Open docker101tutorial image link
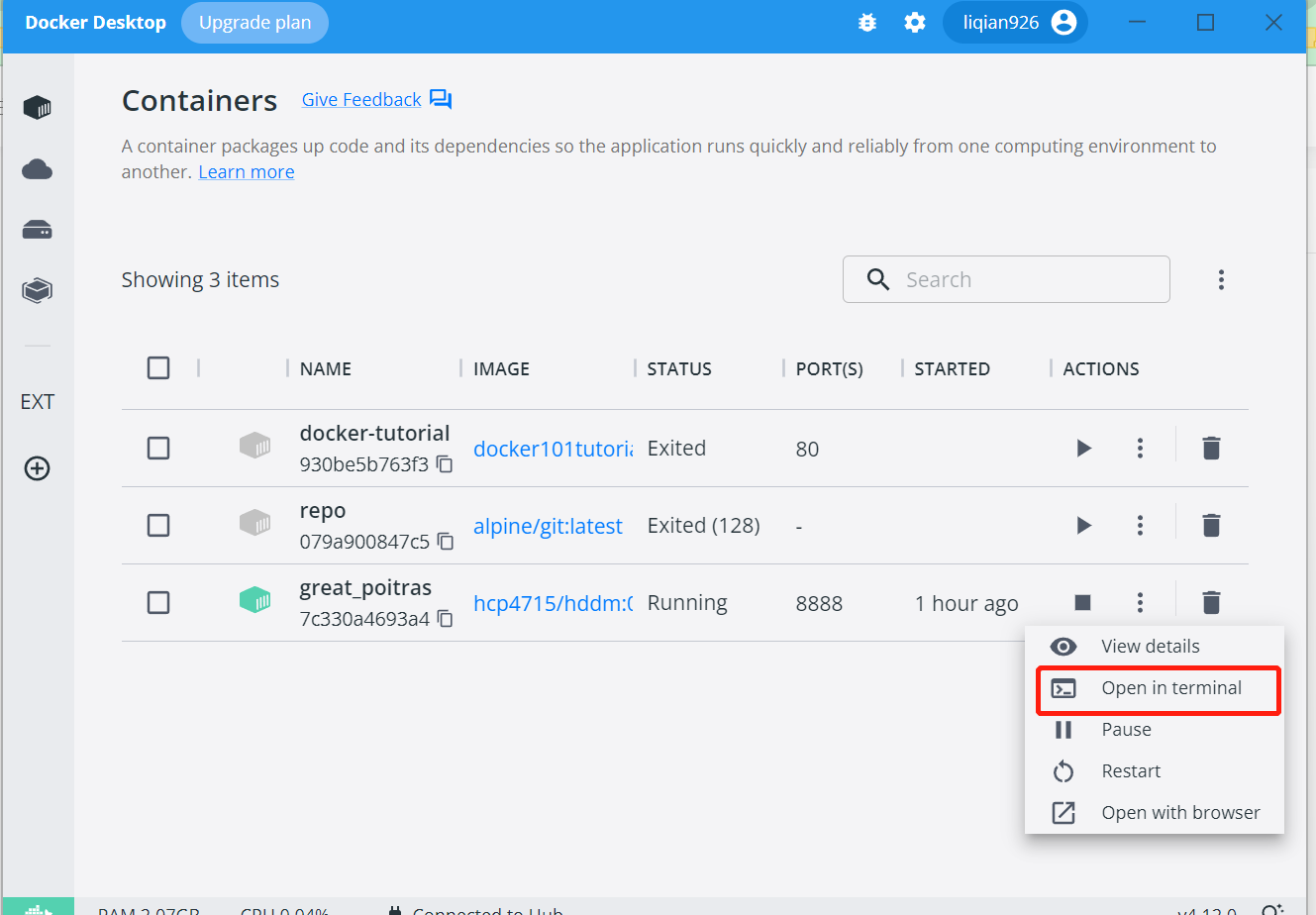Image resolution: width=1316 pixels, height=915 pixels. [553, 449]
